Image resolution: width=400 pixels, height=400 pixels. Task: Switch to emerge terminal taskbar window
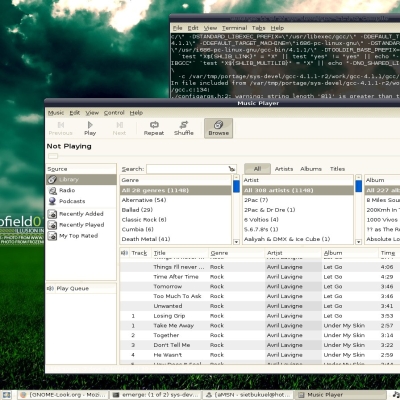[155, 395]
